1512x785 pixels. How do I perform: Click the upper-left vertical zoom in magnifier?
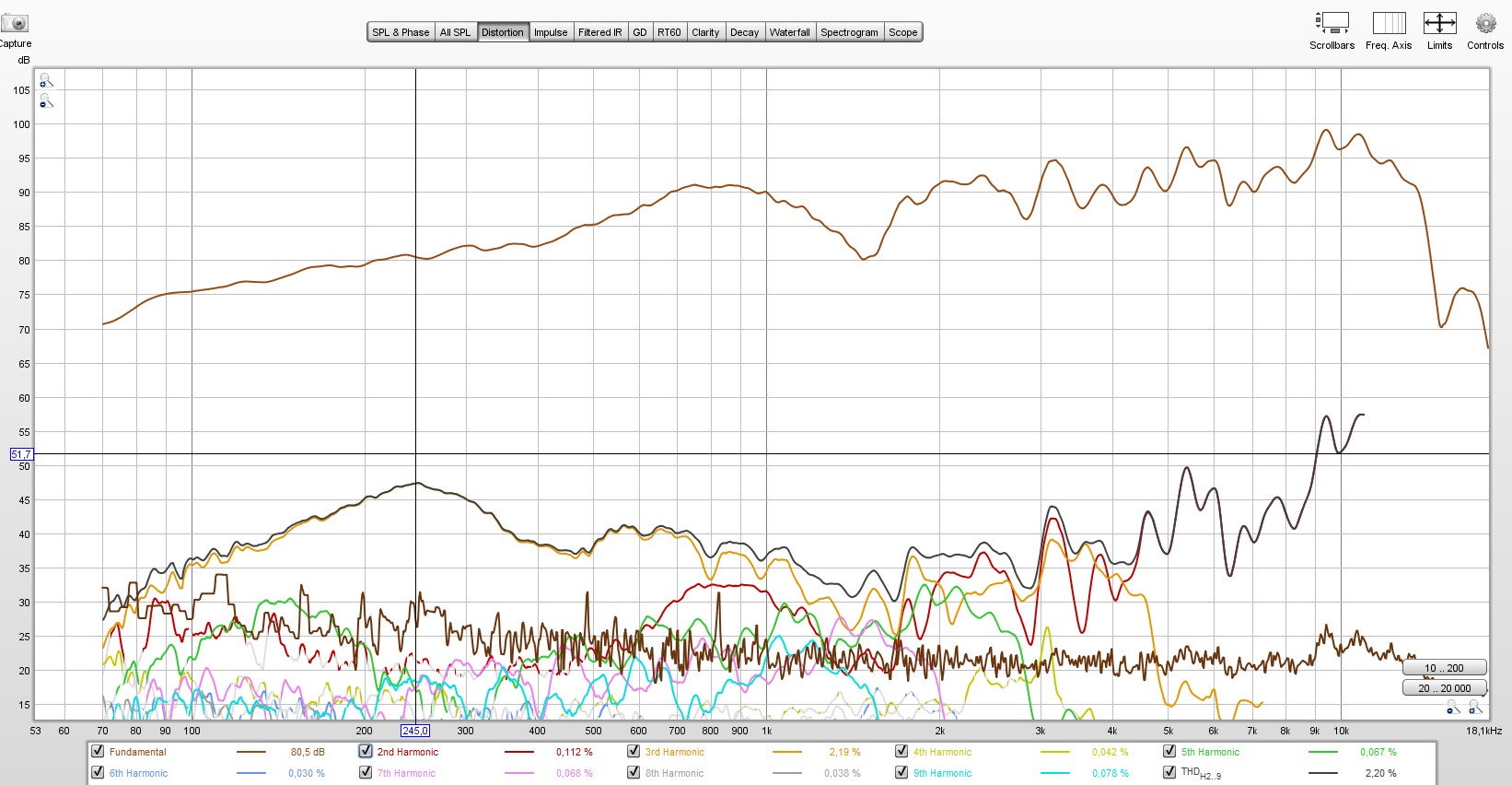click(x=45, y=81)
